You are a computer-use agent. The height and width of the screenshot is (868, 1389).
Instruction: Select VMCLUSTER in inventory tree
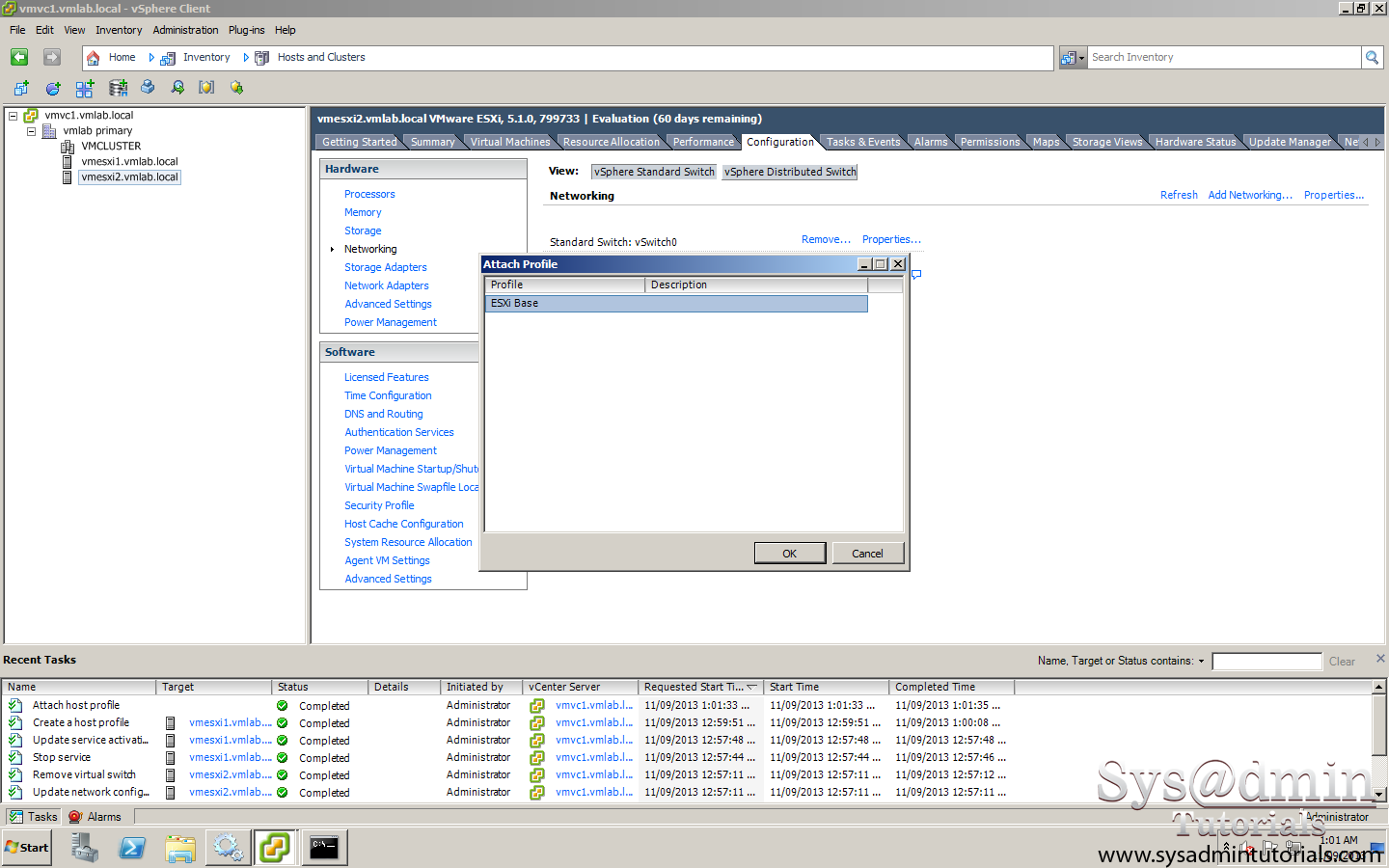(x=111, y=147)
